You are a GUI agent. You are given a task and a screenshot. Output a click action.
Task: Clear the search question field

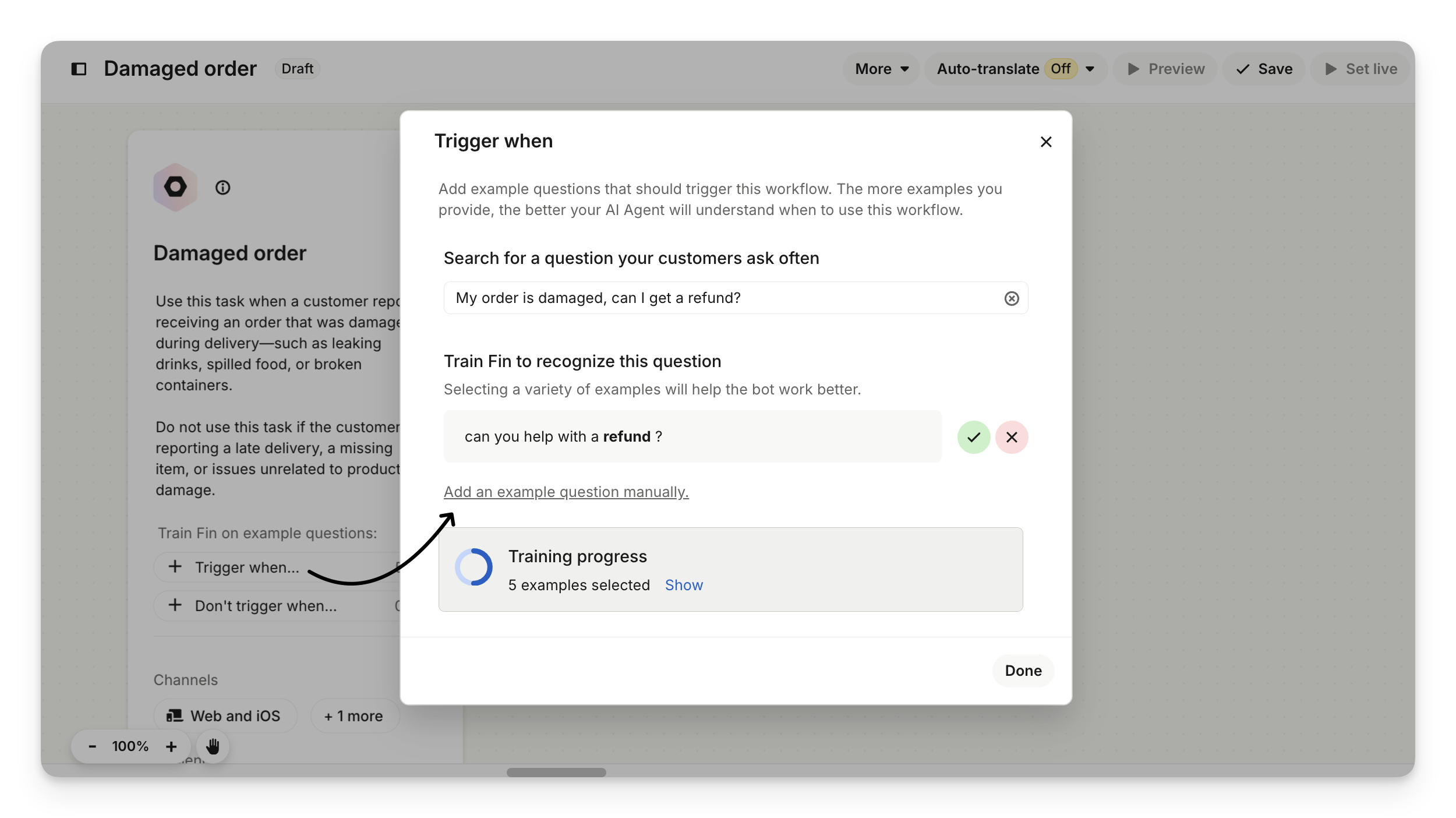[1012, 298]
